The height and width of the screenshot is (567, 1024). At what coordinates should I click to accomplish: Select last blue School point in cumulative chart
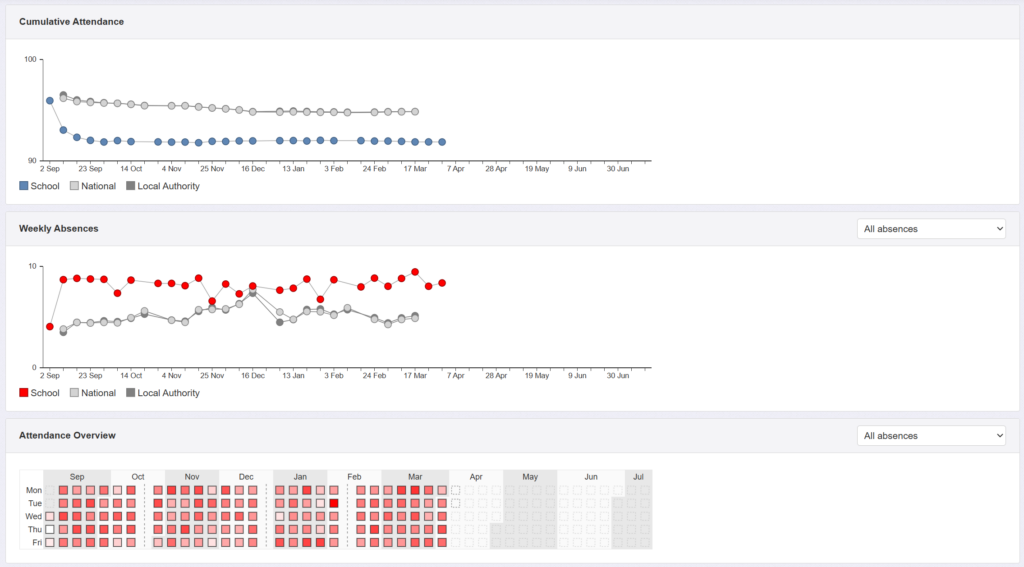pyautogui.click(x=442, y=142)
